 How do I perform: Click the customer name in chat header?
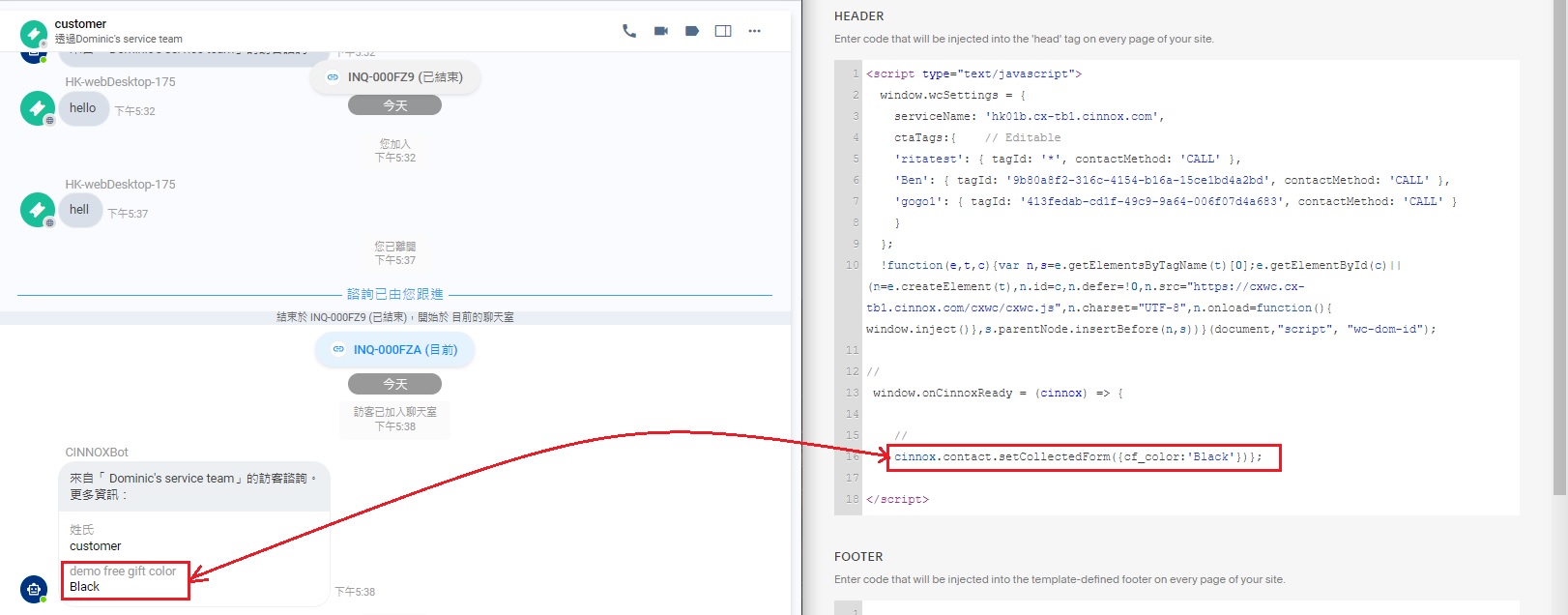coord(80,23)
